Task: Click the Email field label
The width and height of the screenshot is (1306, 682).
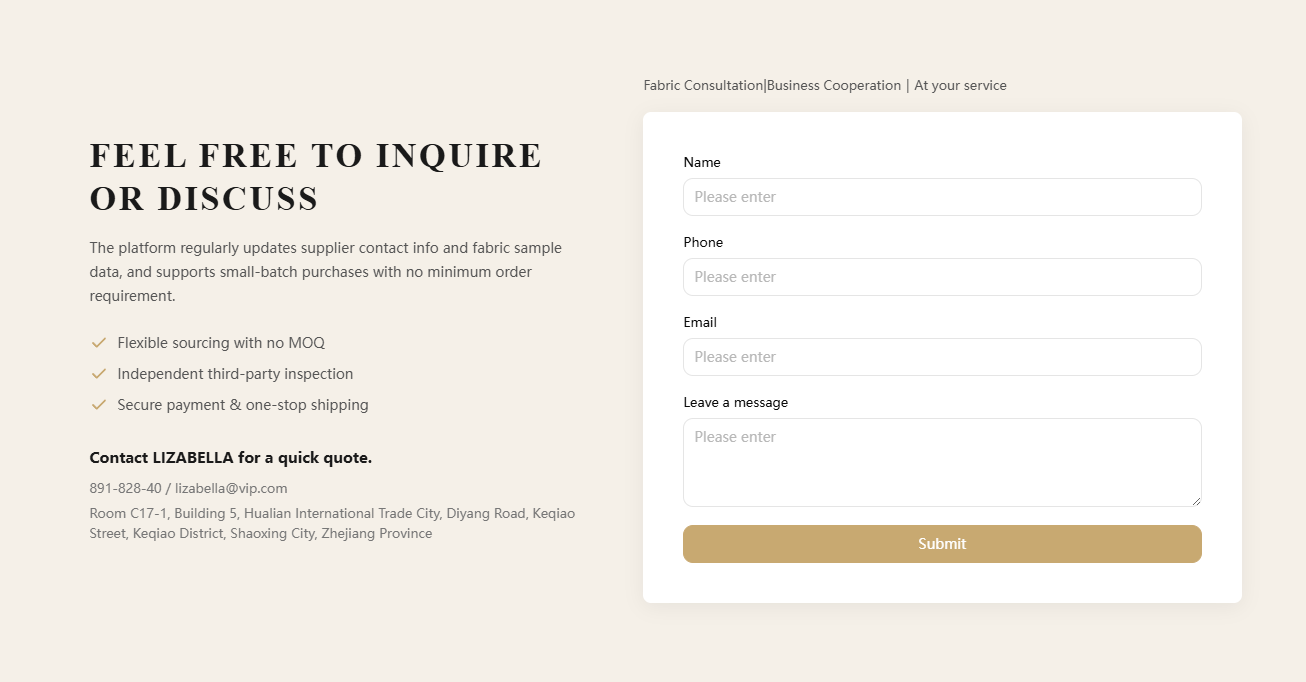Action: (700, 322)
